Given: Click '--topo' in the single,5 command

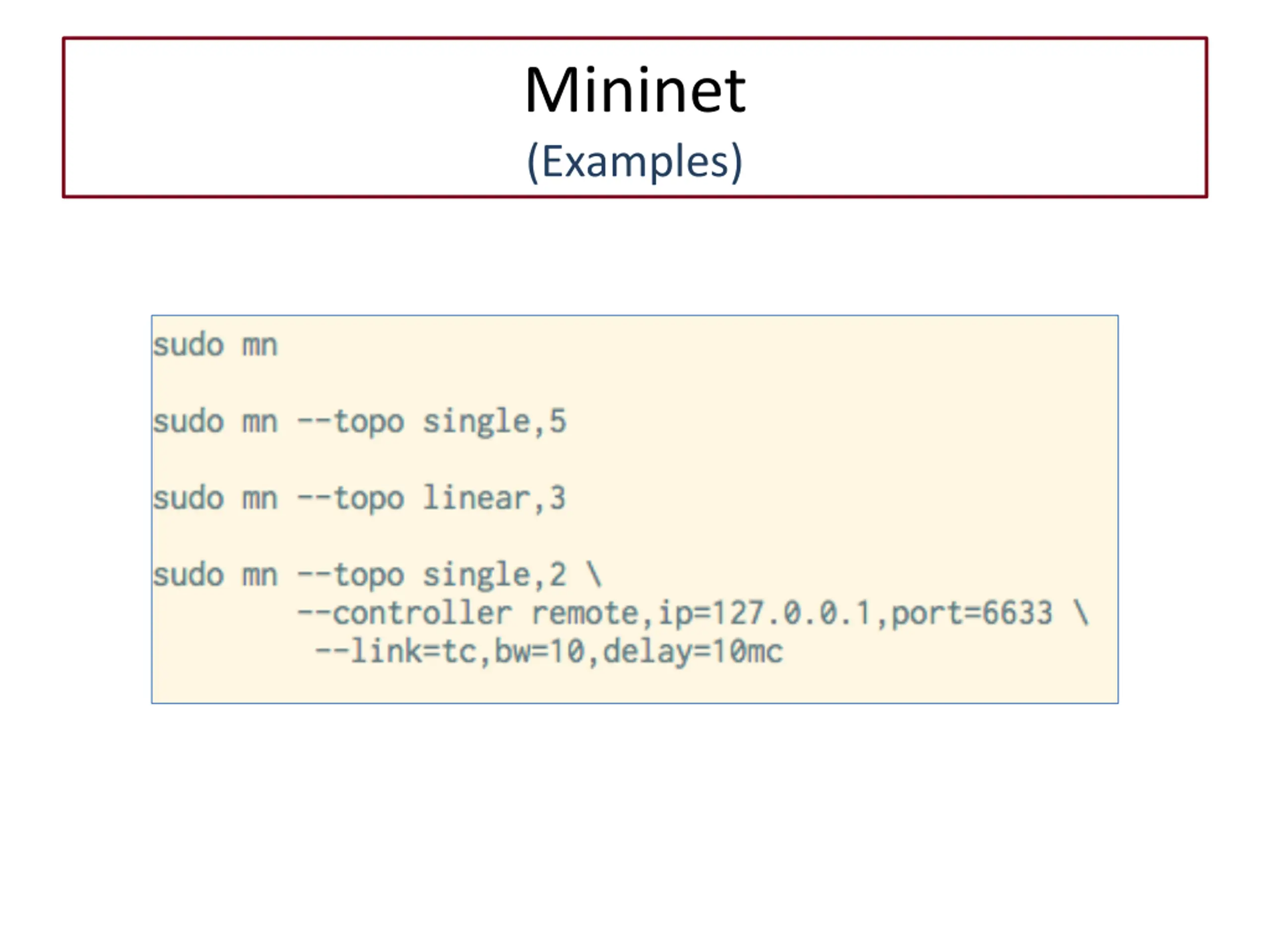Looking at the screenshot, I should click(351, 422).
